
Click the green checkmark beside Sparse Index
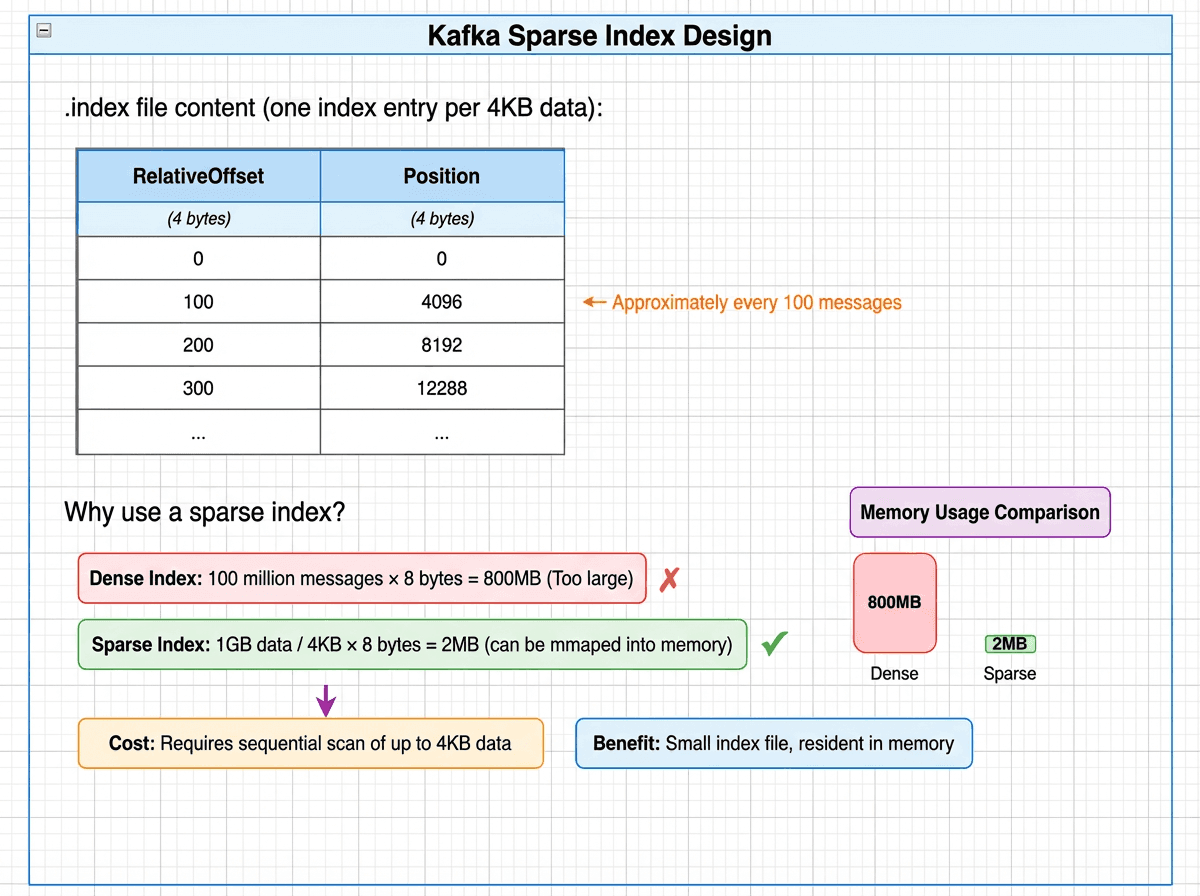[x=775, y=644]
